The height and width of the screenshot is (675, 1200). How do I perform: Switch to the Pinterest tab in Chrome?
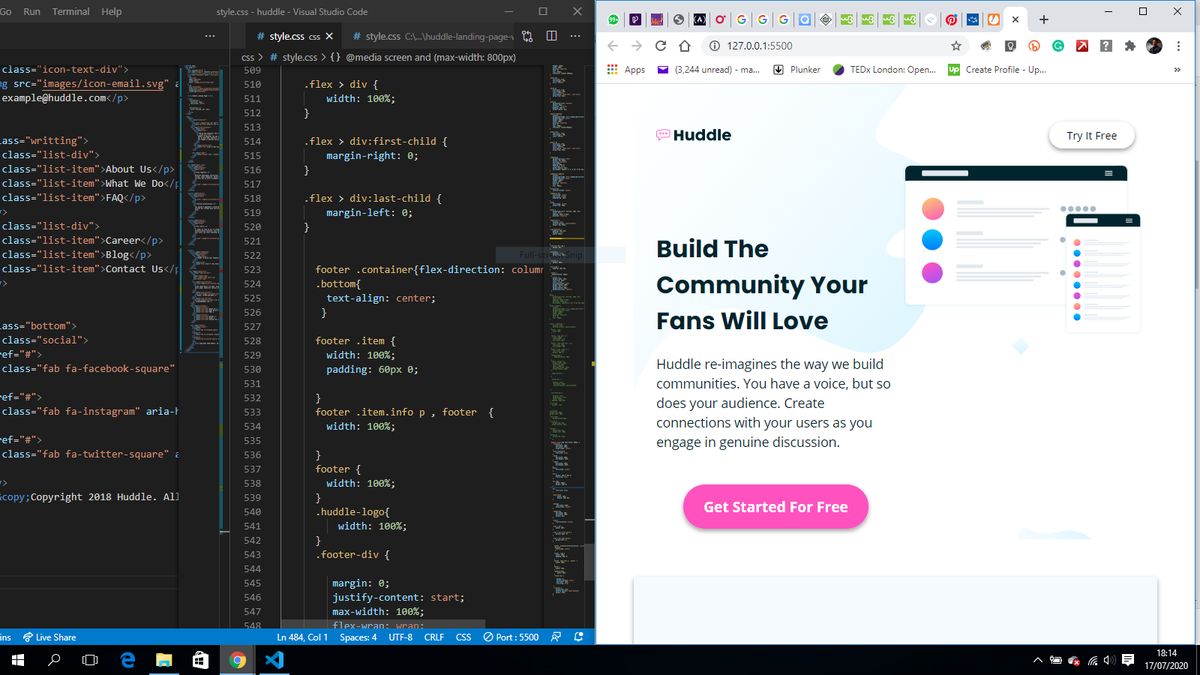tap(951, 19)
